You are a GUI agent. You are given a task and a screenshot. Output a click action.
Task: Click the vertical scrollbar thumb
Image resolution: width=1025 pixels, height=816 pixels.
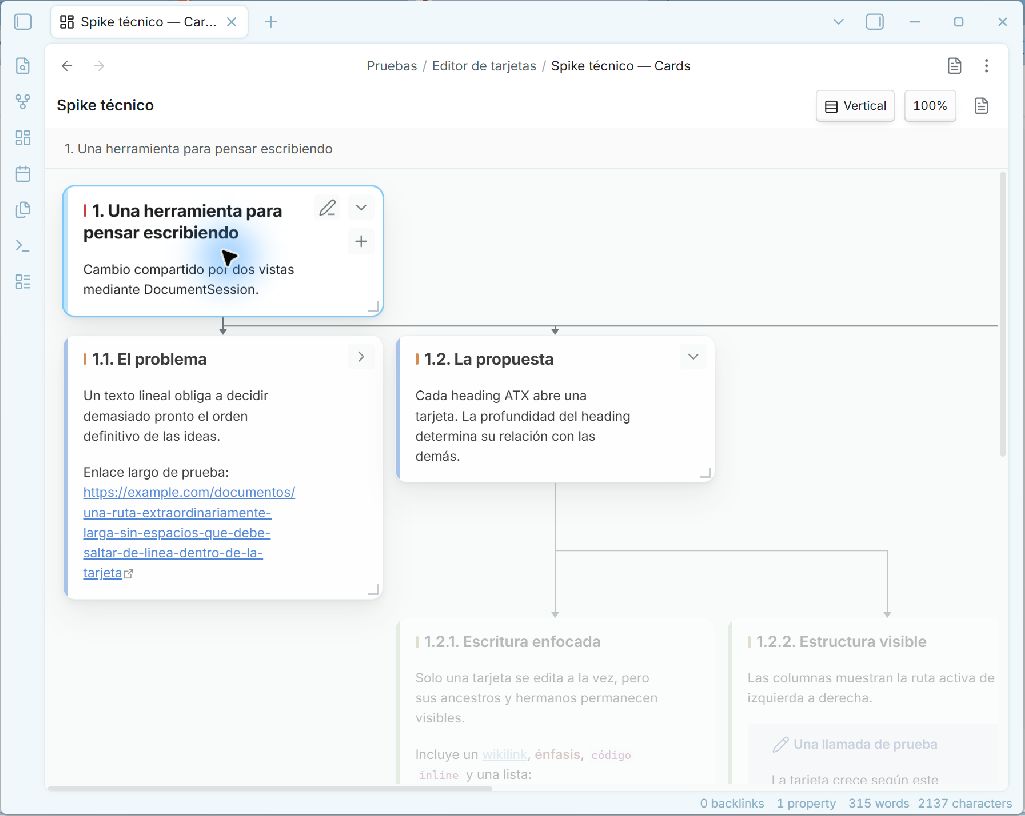click(1003, 314)
